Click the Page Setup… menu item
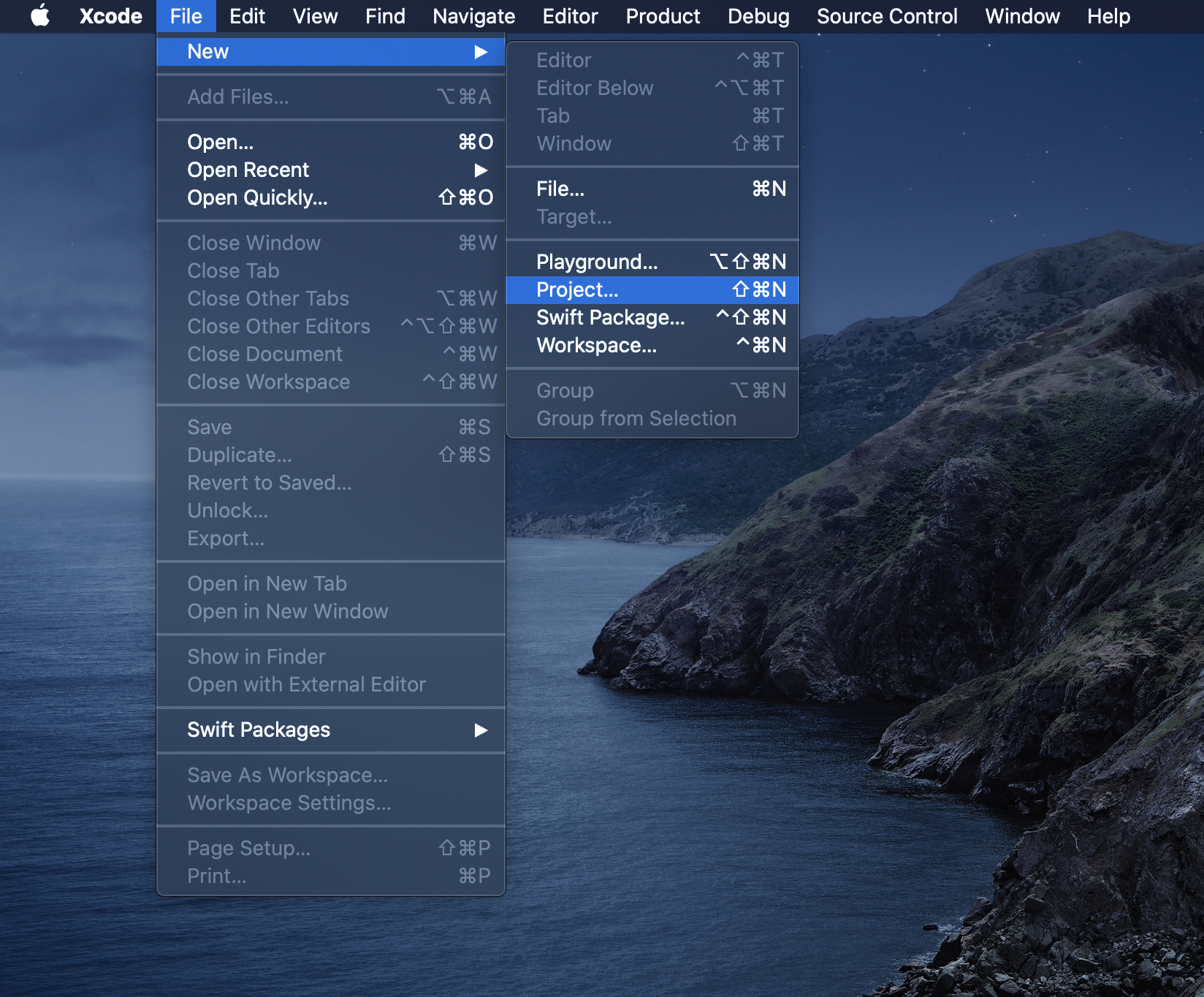The height and width of the screenshot is (997, 1204). click(x=331, y=849)
